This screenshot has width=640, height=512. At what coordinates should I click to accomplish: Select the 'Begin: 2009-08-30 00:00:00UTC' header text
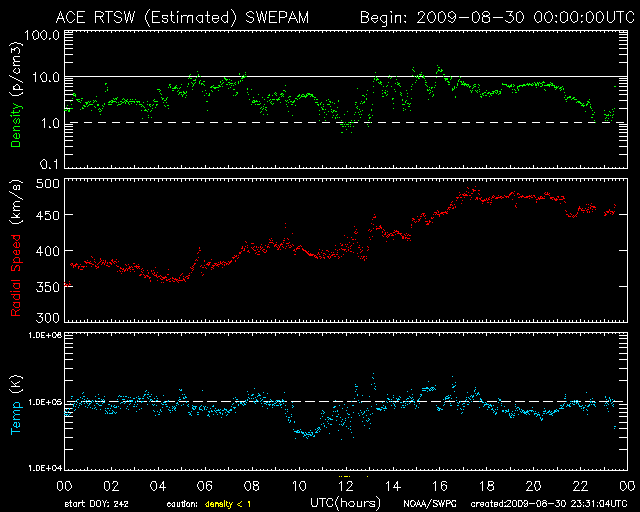497,18
